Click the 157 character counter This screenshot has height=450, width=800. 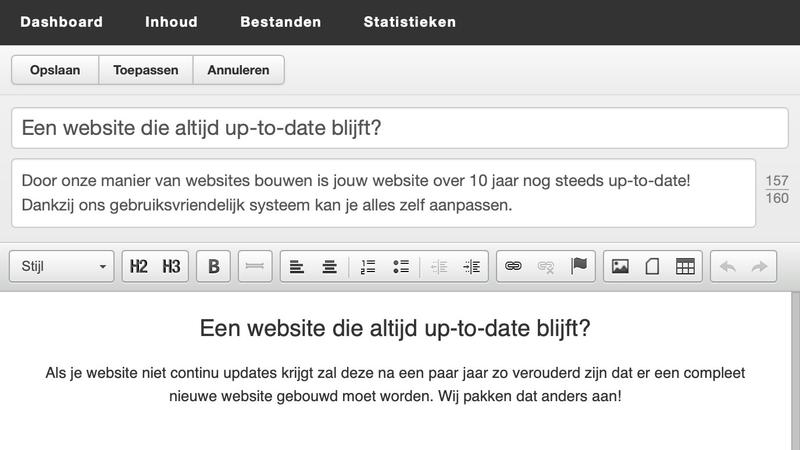(x=777, y=181)
